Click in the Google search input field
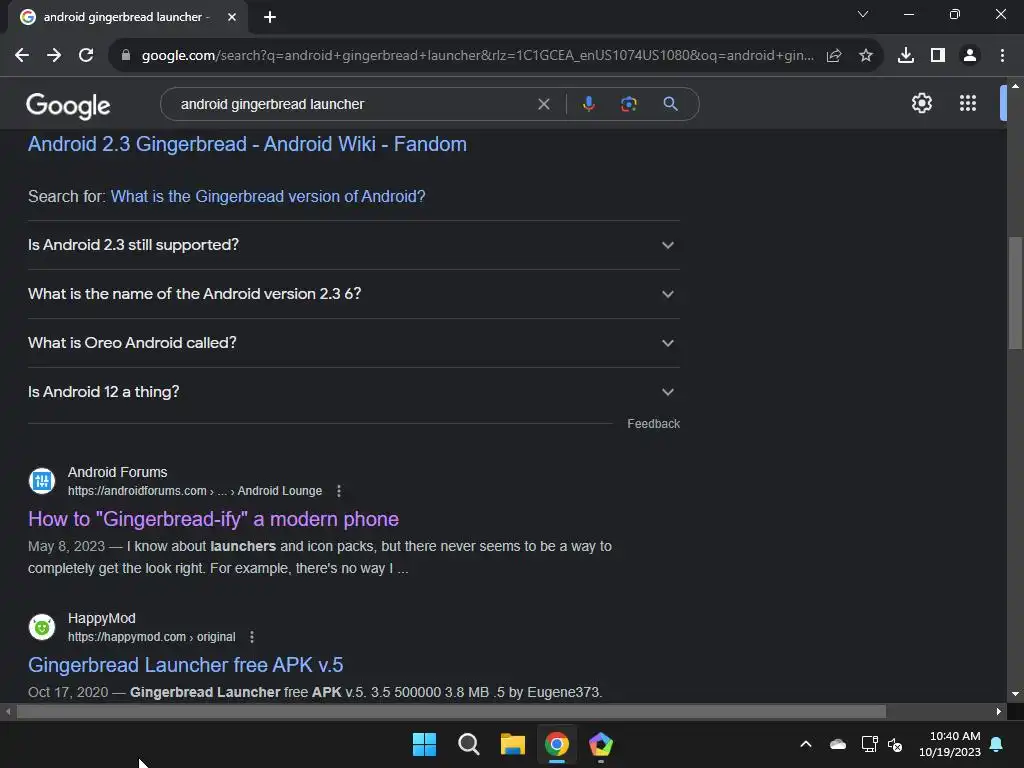Viewport: 1024px width, 768px height. 353,104
